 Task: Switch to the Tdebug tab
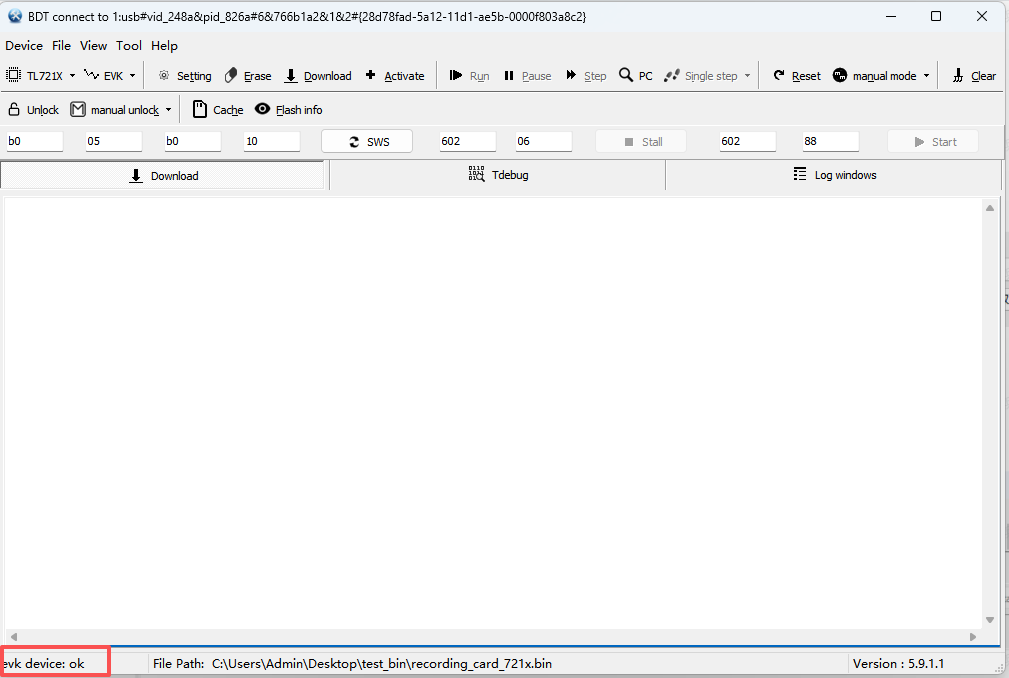point(497,175)
